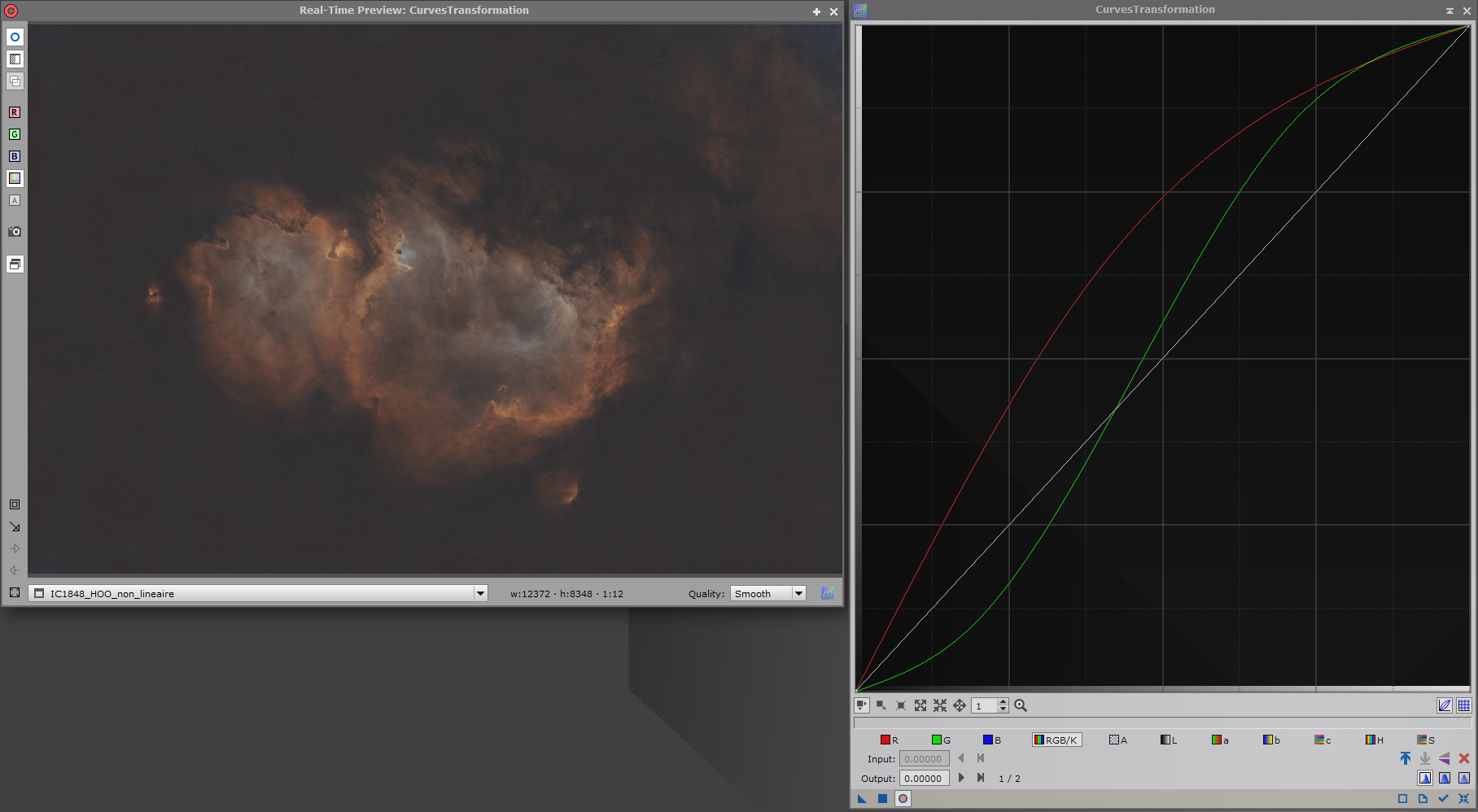This screenshot has height=812, width=1478.
Task: Select the zoom out mode icon in curve editor
Action: click(940, 705)
